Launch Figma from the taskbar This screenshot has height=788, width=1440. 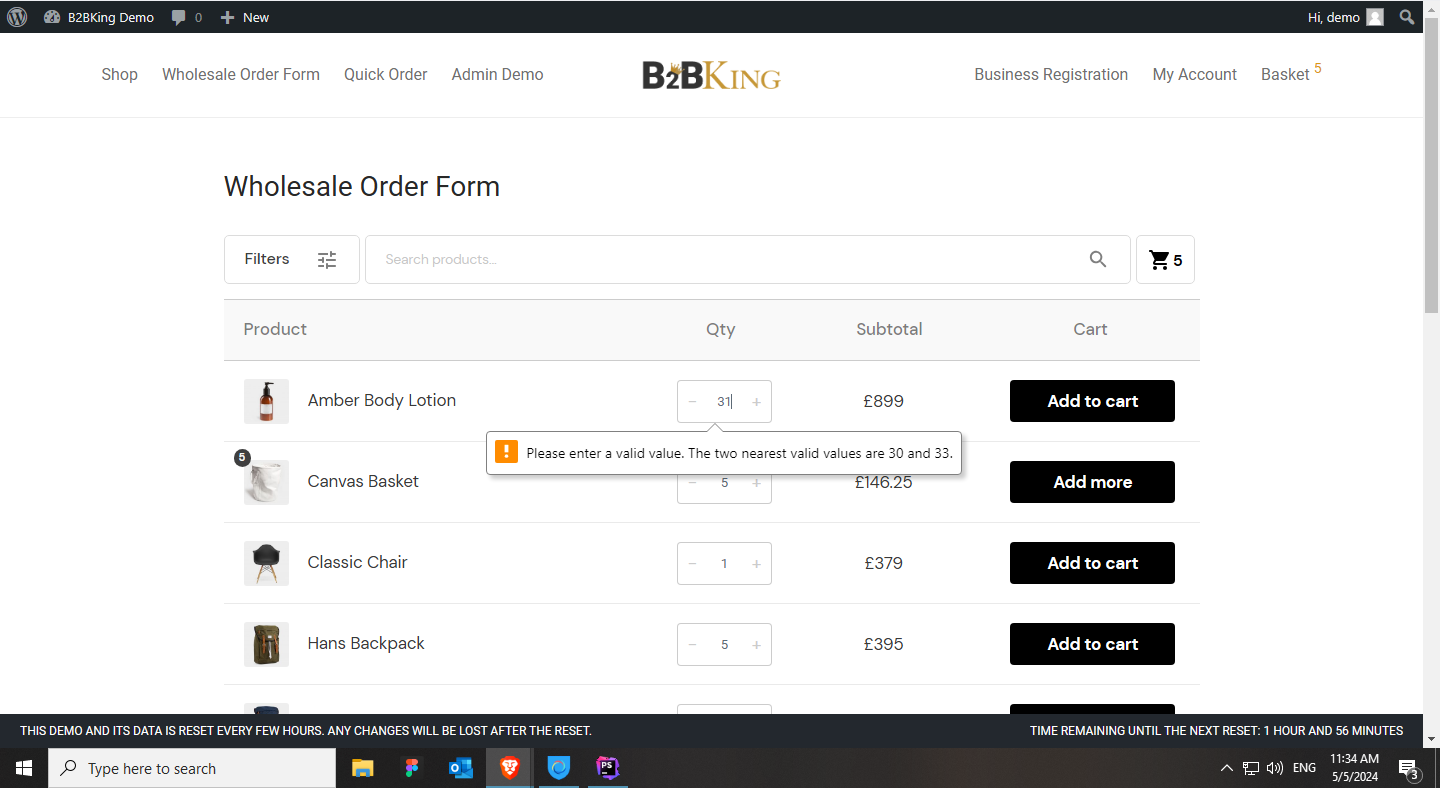(x=411, y=768)
